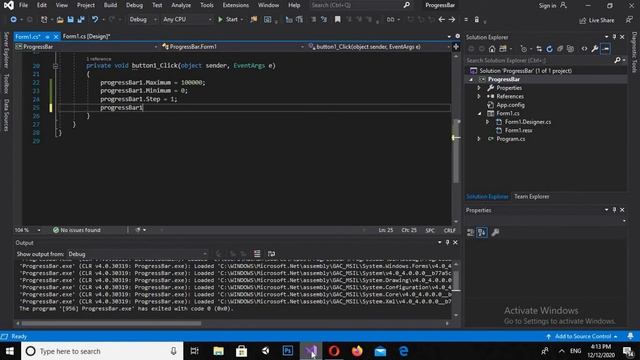Click Add to Source Control

tap(582, 336)
